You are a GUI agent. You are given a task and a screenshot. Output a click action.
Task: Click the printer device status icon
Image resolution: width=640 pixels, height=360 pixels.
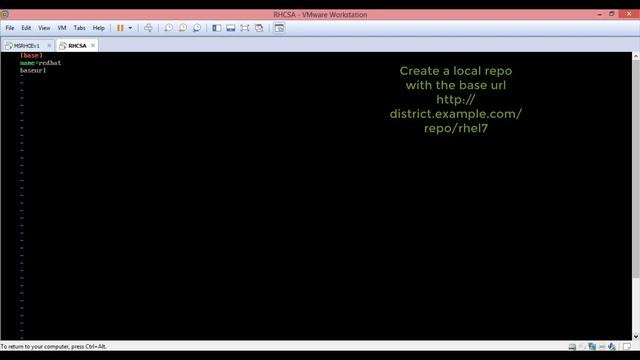pos(602,347)
